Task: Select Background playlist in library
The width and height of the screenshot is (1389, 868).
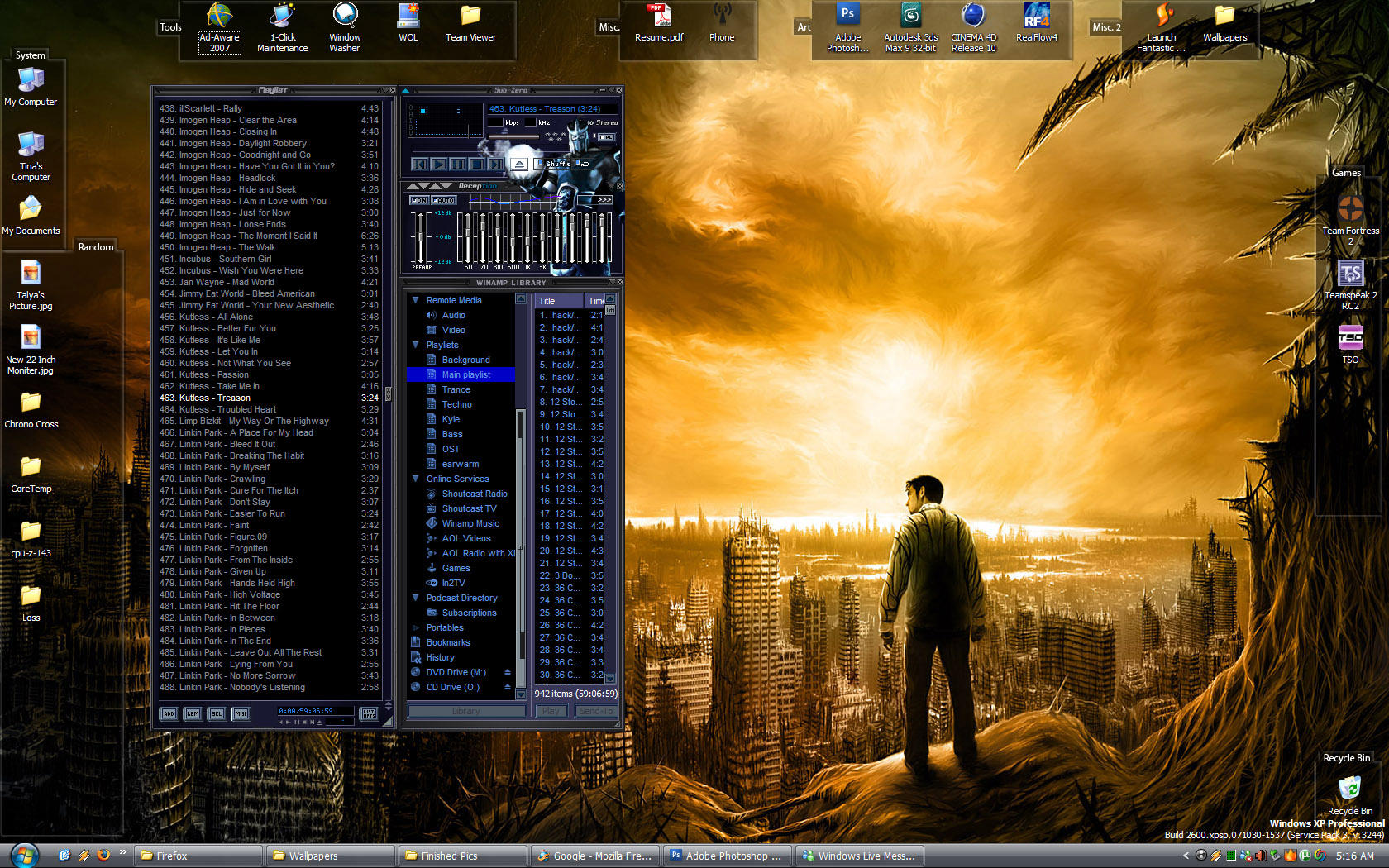Action: pos(465,360)
